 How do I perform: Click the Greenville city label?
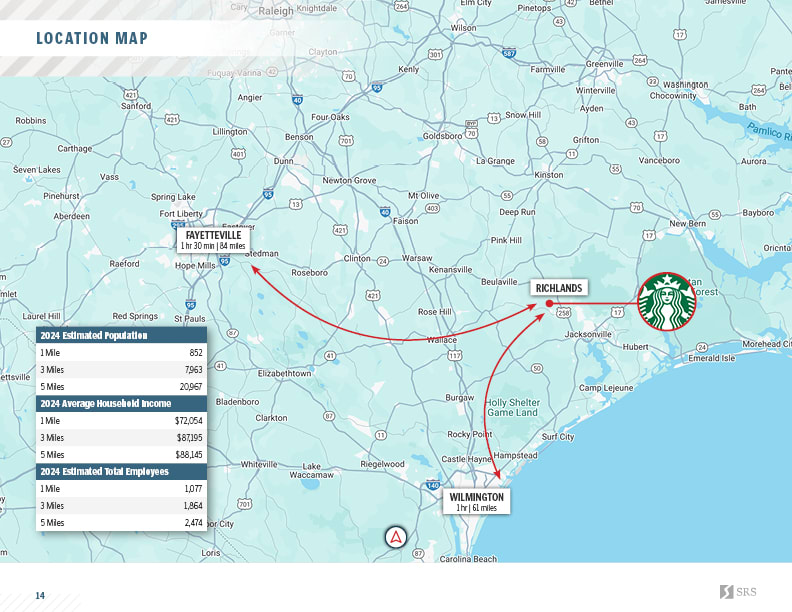coord(604,64)
